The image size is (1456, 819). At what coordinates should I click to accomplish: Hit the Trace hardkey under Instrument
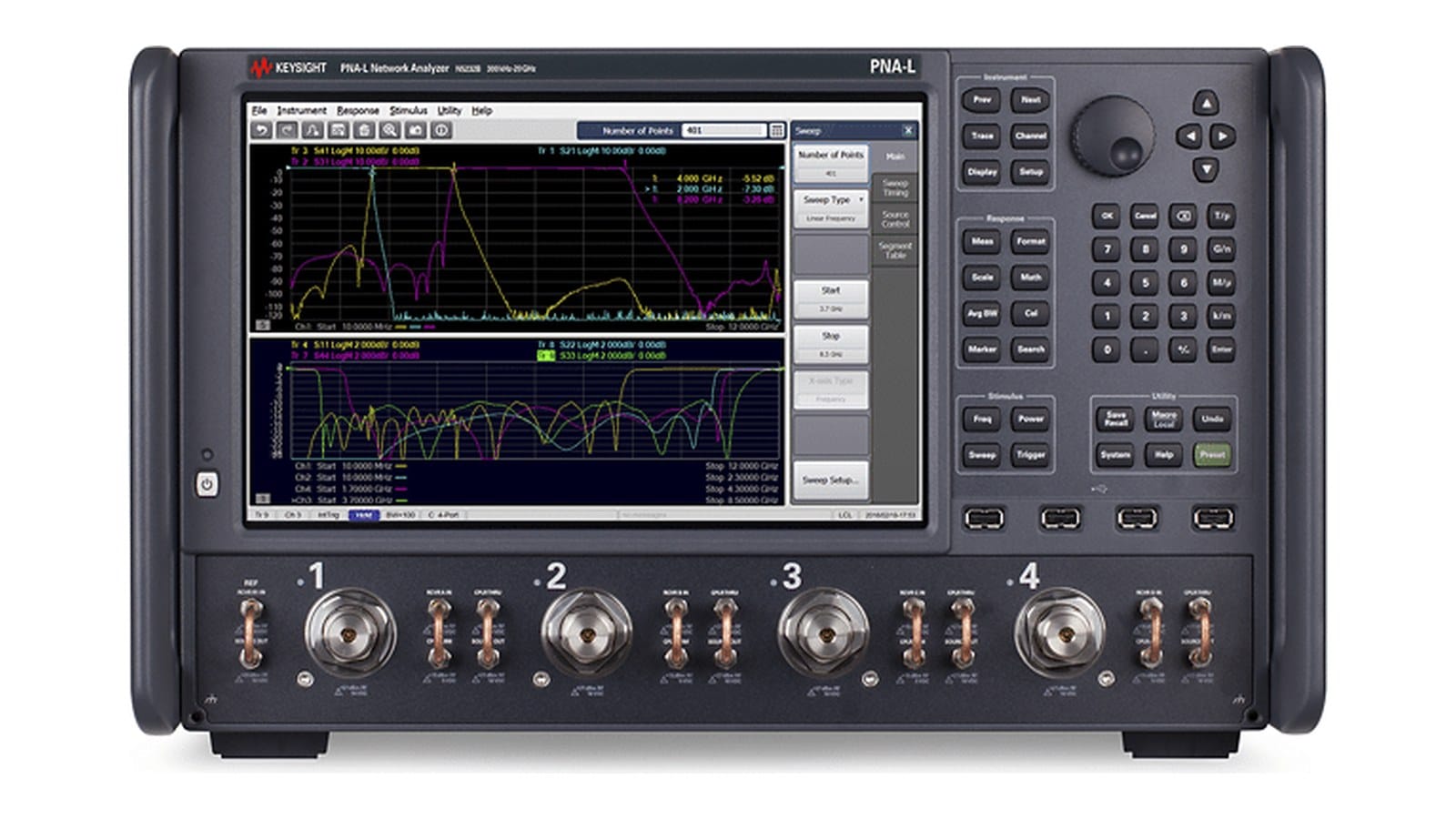pyautogui.click(x=982, y=136)
